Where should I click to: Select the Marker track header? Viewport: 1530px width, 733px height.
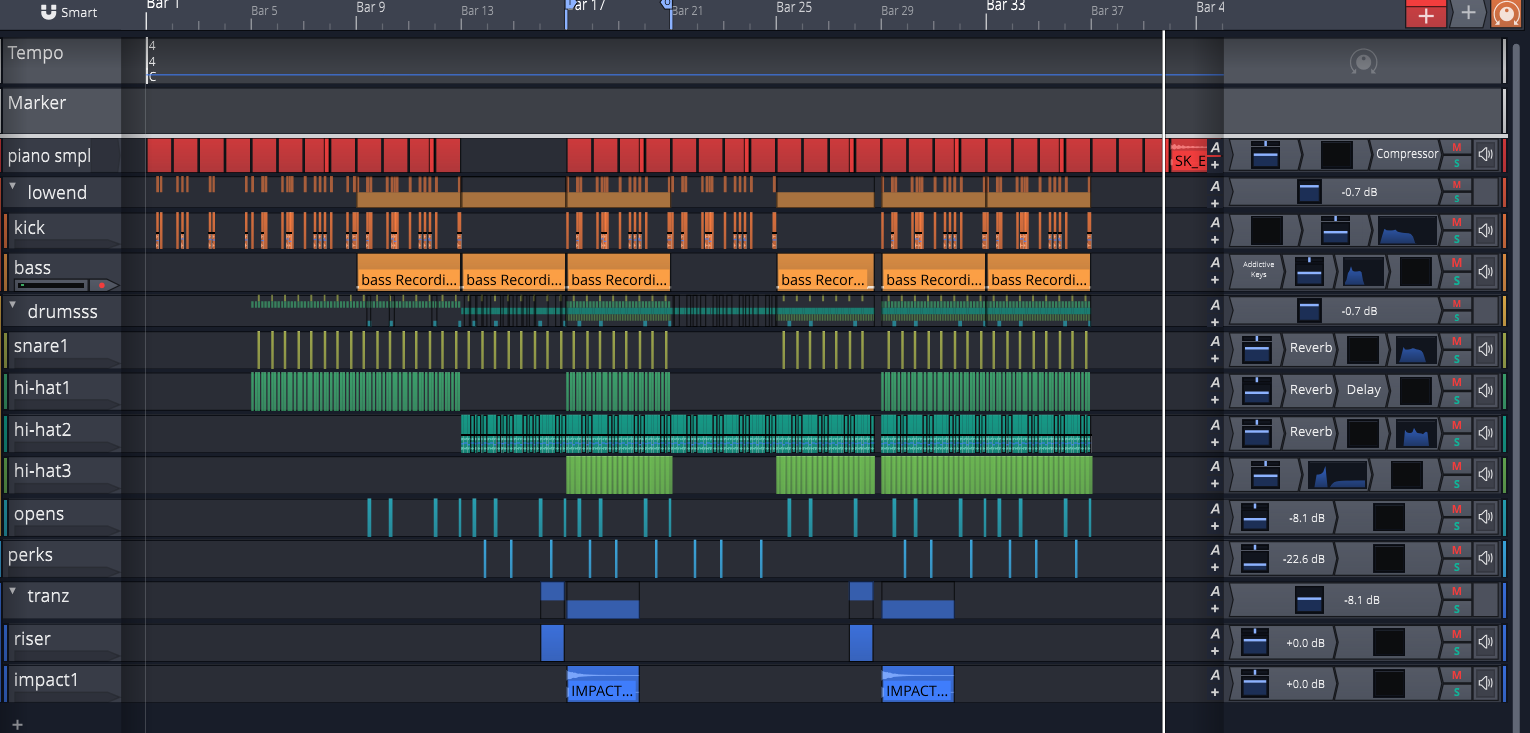[62, 109]
